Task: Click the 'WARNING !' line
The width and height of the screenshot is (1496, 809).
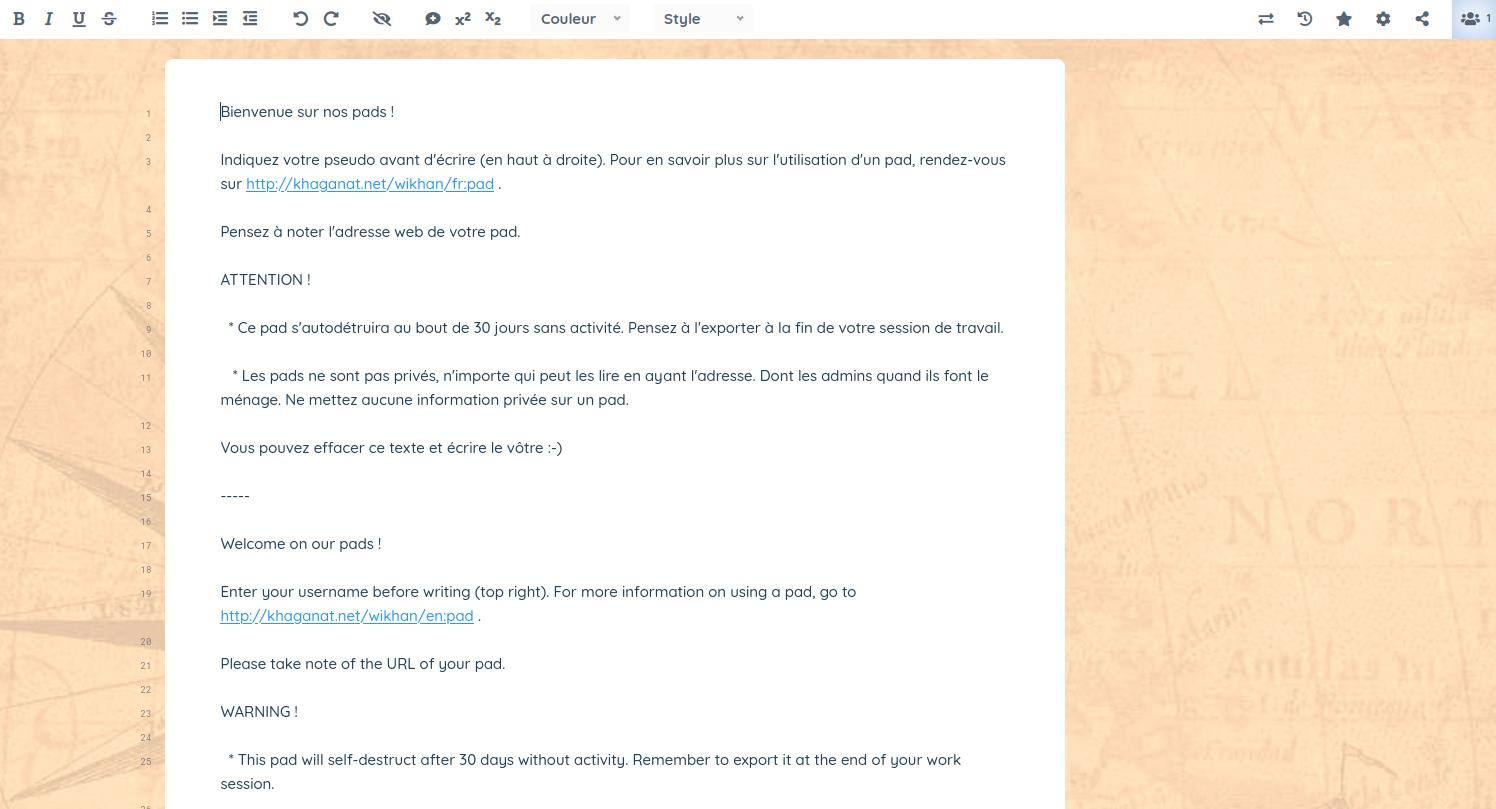Action: click(x=259, y=712)
